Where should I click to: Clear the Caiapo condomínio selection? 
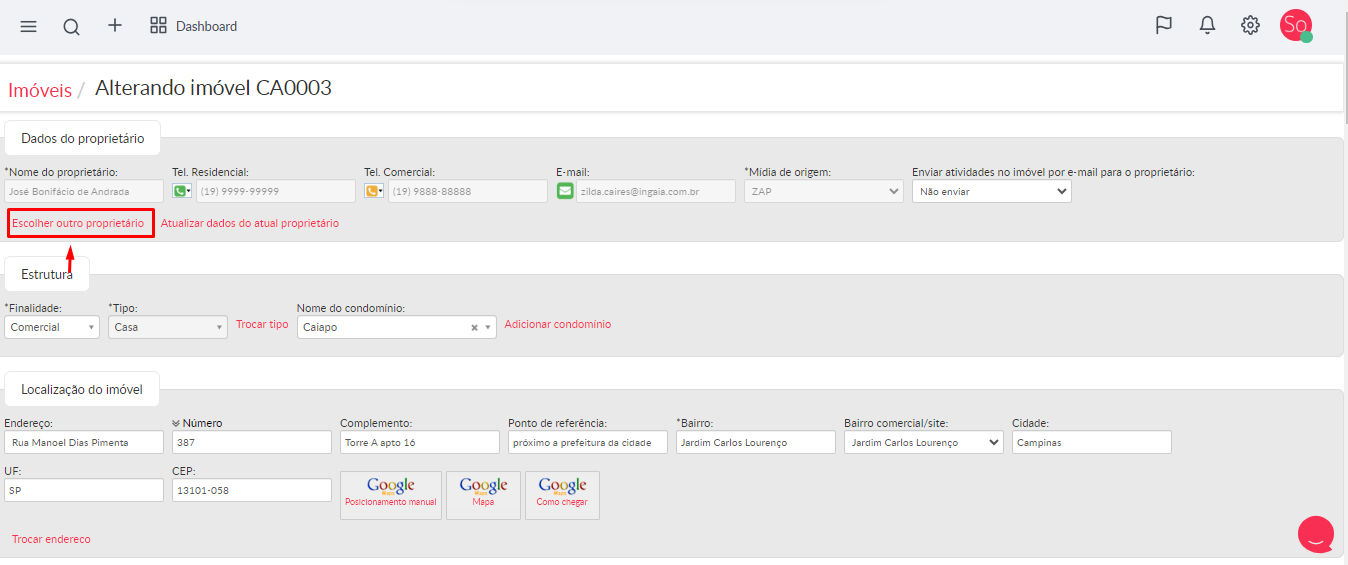(475, 328)
